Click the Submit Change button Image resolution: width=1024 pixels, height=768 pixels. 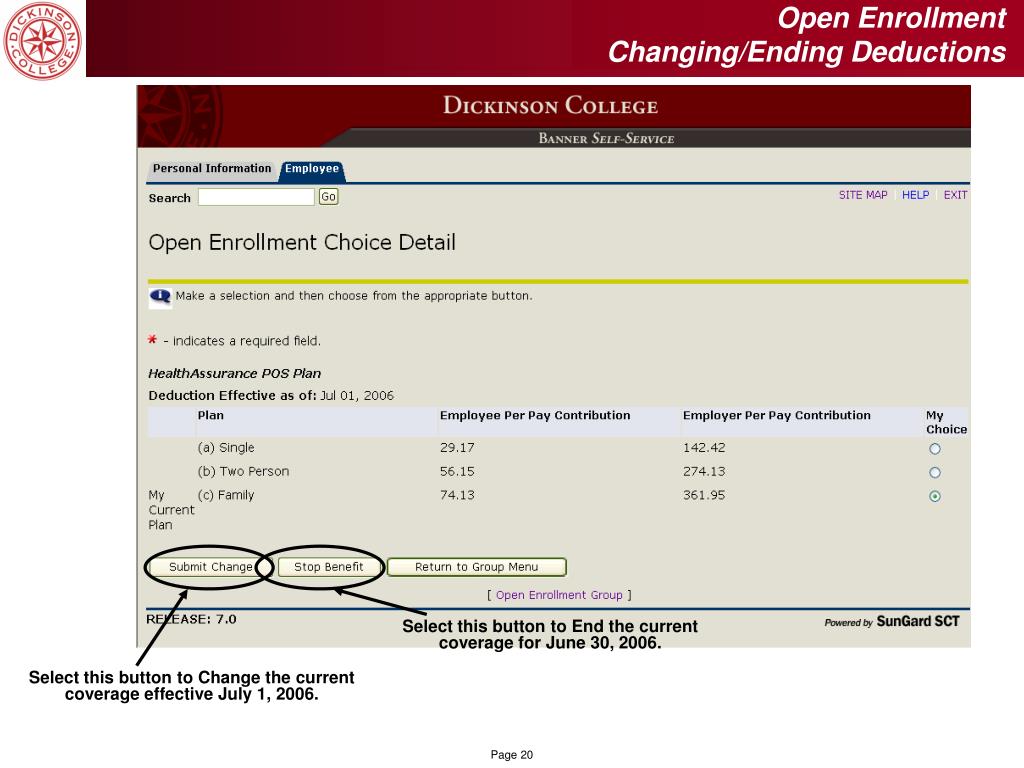tap(210, 567)
